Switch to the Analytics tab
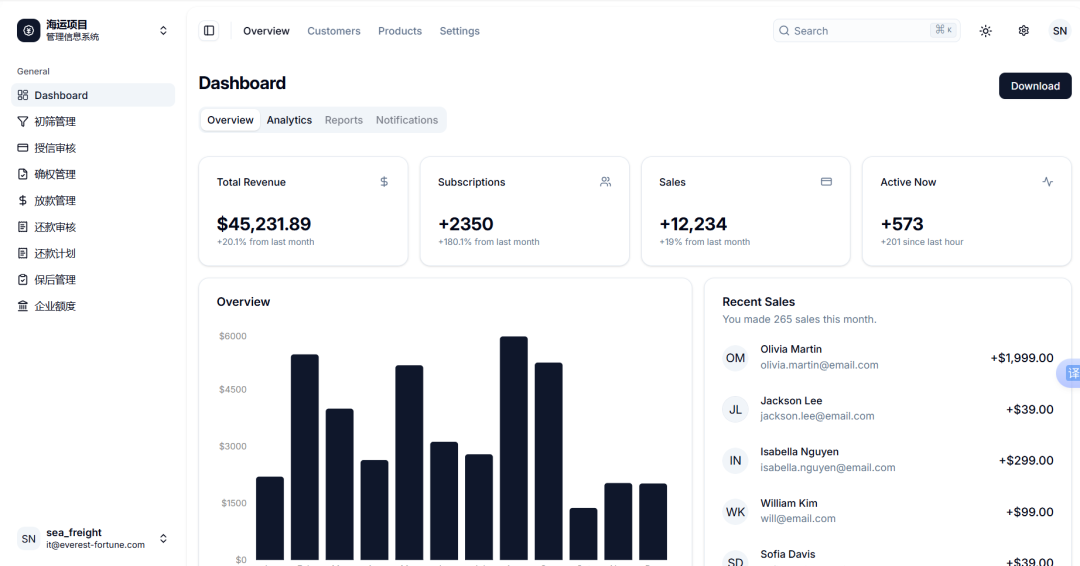The image size is (1080, 566). click(x=289, y=120)
